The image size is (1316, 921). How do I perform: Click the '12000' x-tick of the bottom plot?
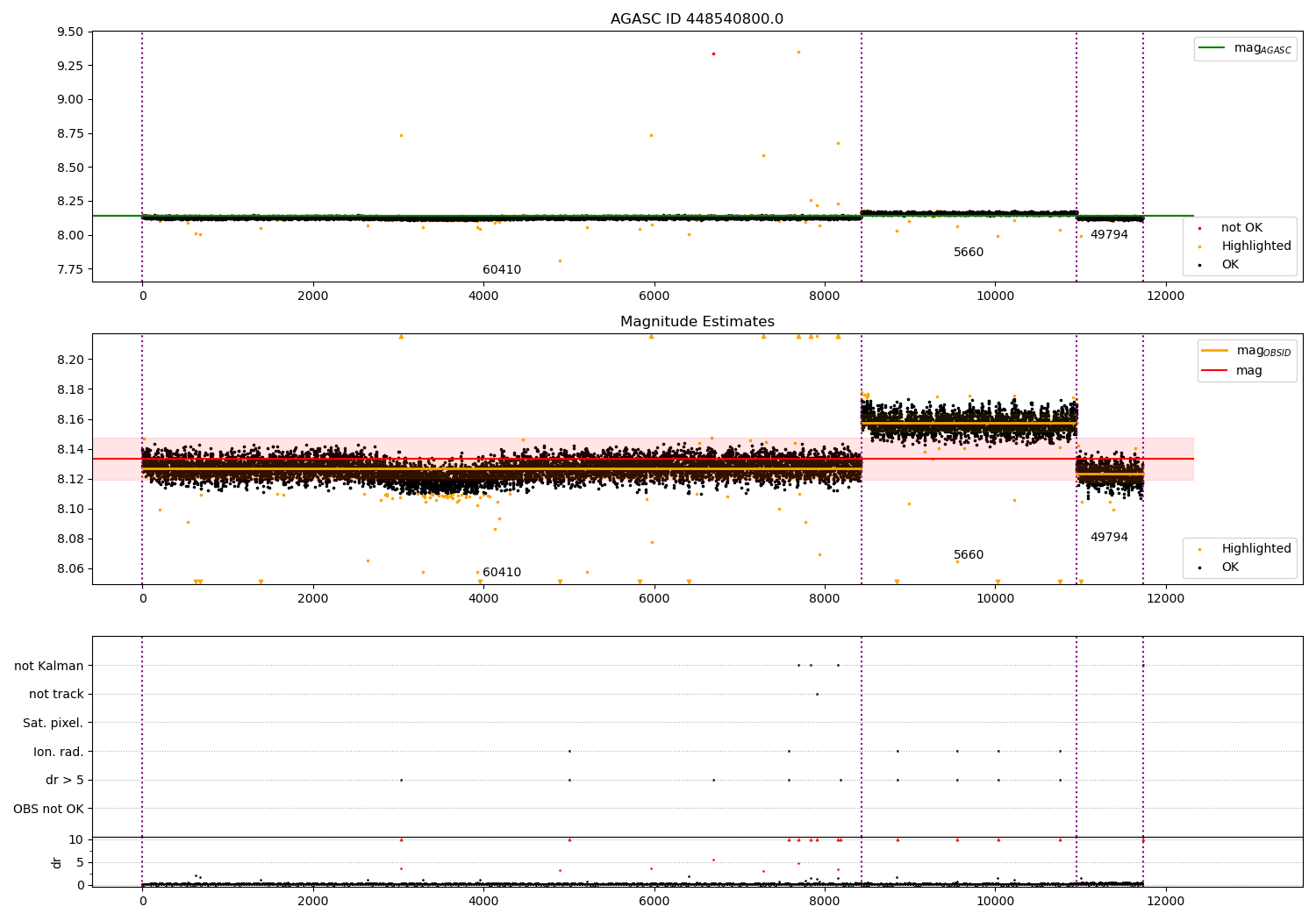(x=1165, y=902)
